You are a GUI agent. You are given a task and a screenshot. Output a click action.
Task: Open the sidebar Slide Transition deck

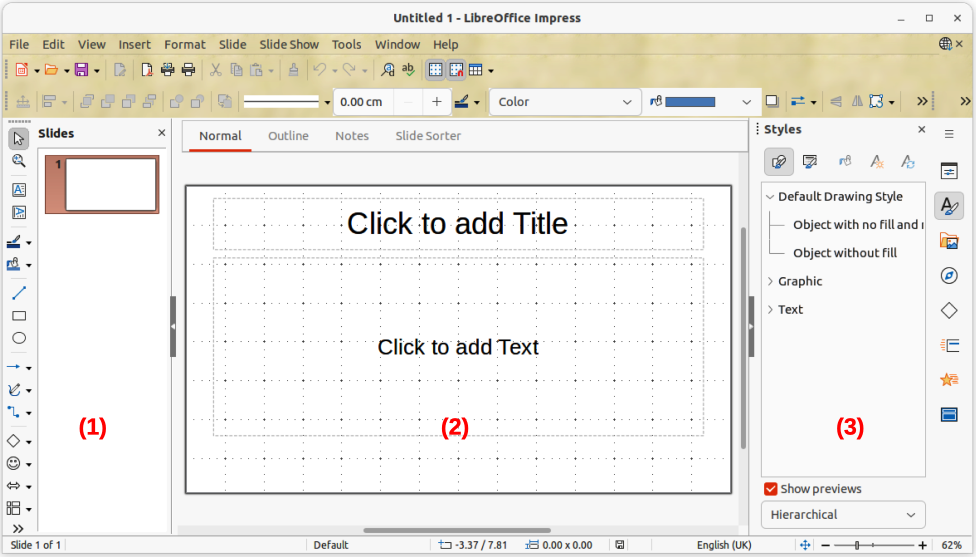(949, 345)
